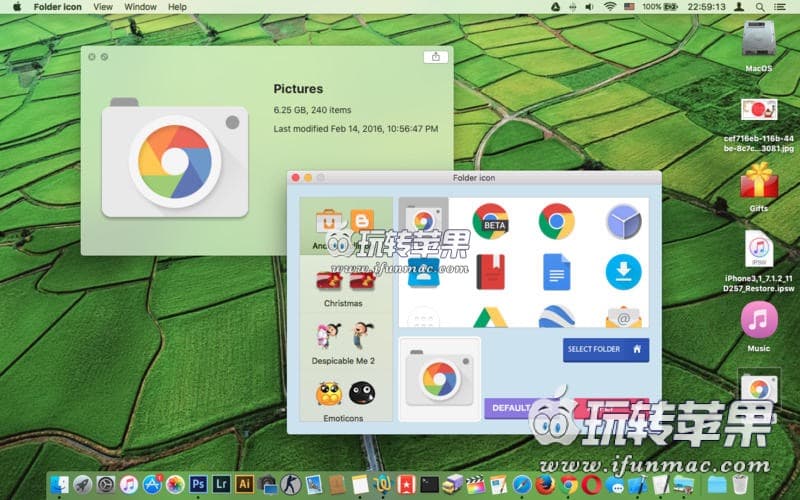Select the iPhone3,1 Restore.ipsw file on desktop
Viewport: 800px width, 500px height.
(x=759, y=261)
